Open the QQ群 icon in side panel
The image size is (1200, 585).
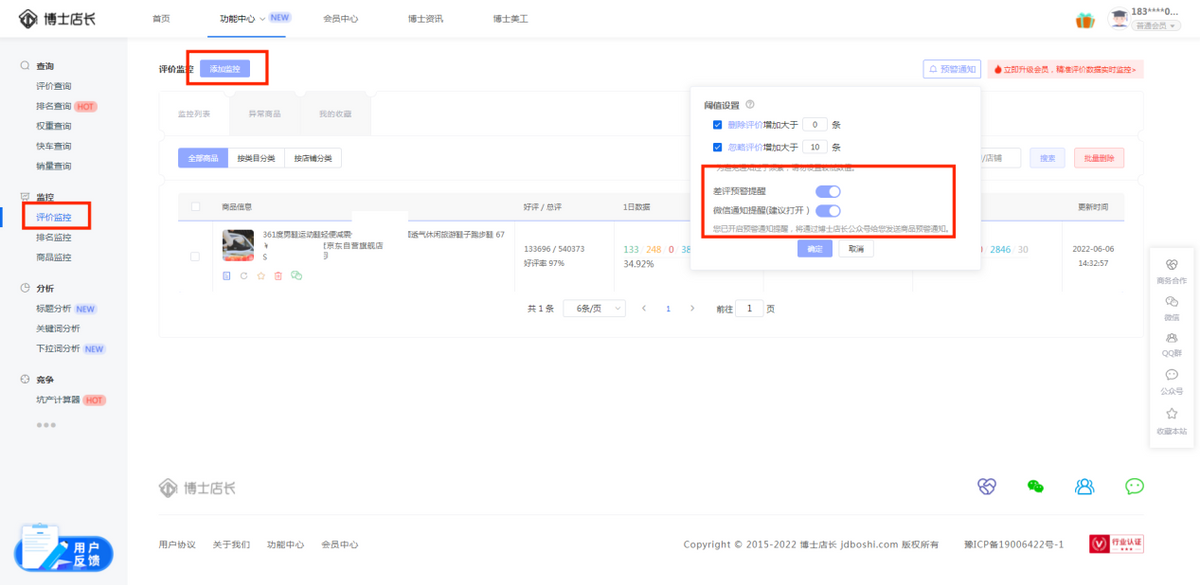(x=1171, y=338)
